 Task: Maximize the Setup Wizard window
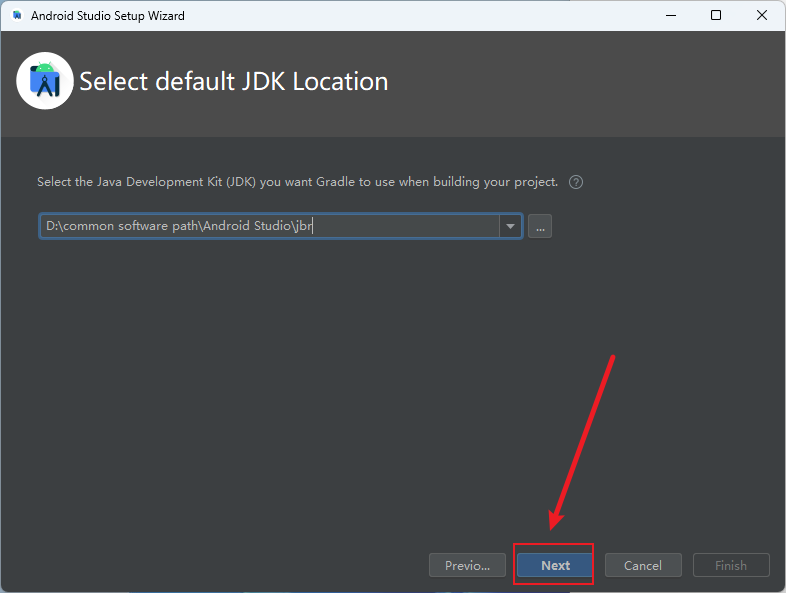[716, 16]
